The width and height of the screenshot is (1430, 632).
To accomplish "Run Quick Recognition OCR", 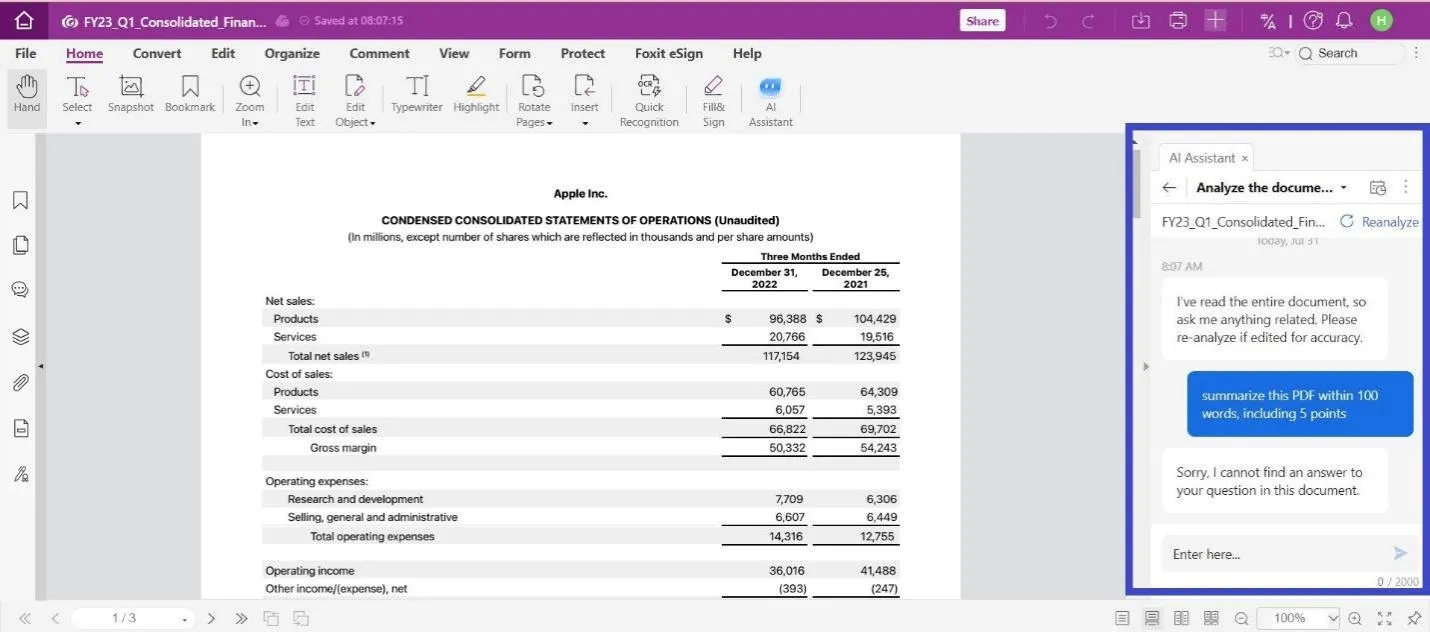I will [649, 88].
